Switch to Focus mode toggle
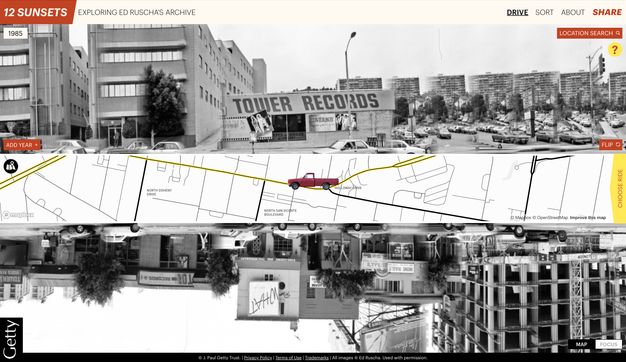The width and height of the screenshot is (626, 362). tap(608, 344)
